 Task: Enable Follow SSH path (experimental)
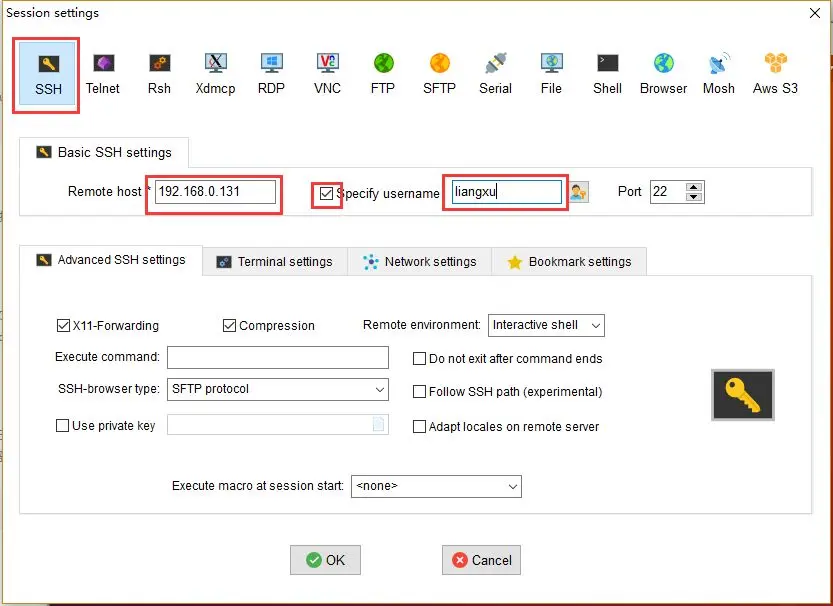tap(419, 391)
